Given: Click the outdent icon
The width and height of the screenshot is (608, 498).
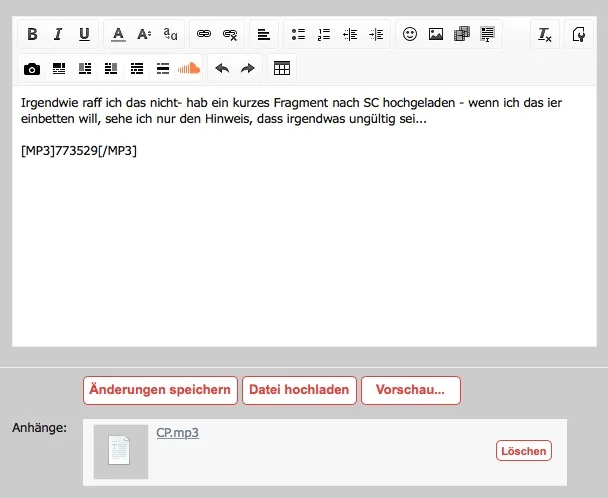Looking at the screenshot, I should pos(350,35).
